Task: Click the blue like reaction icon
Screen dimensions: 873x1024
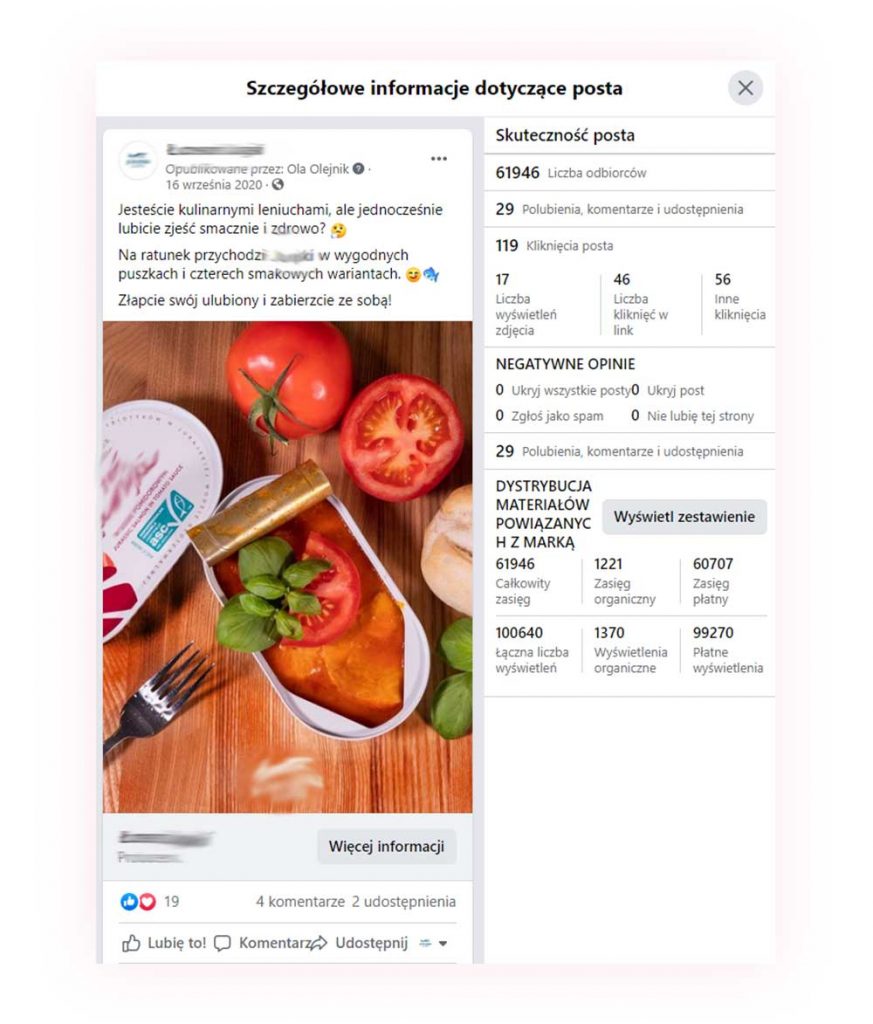Action: coord(129,902)
